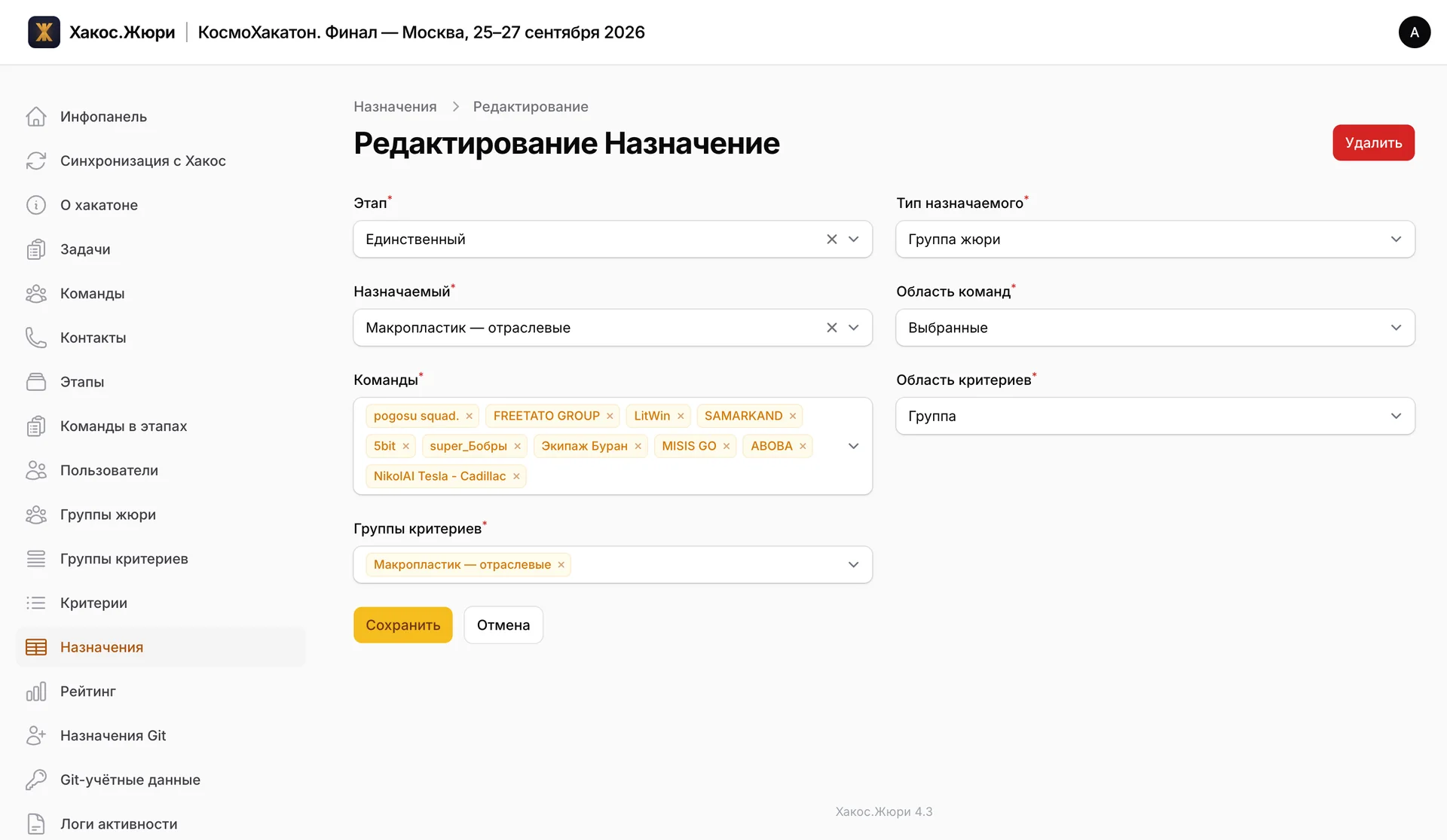This screenshot has width=1447, height=840.
Task: Click the Инфопанель home icon
Action: (36, 117)
